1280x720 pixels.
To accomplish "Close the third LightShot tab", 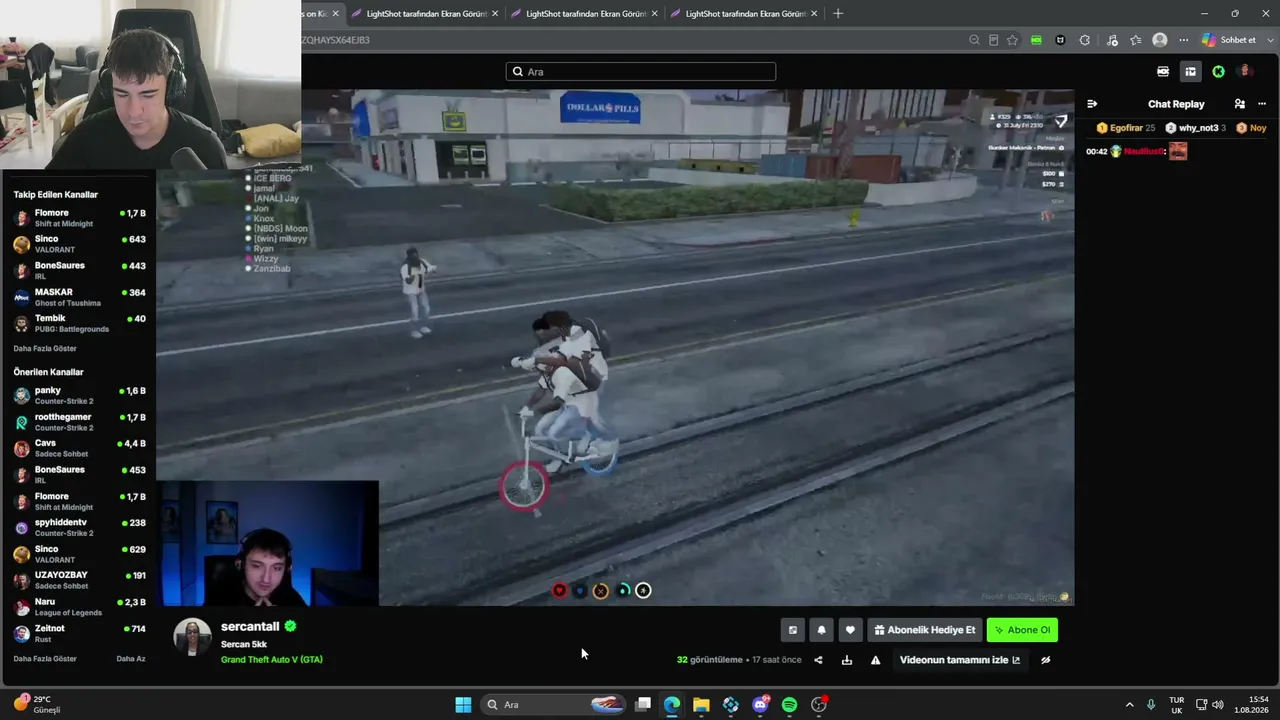I will [814, 14].
